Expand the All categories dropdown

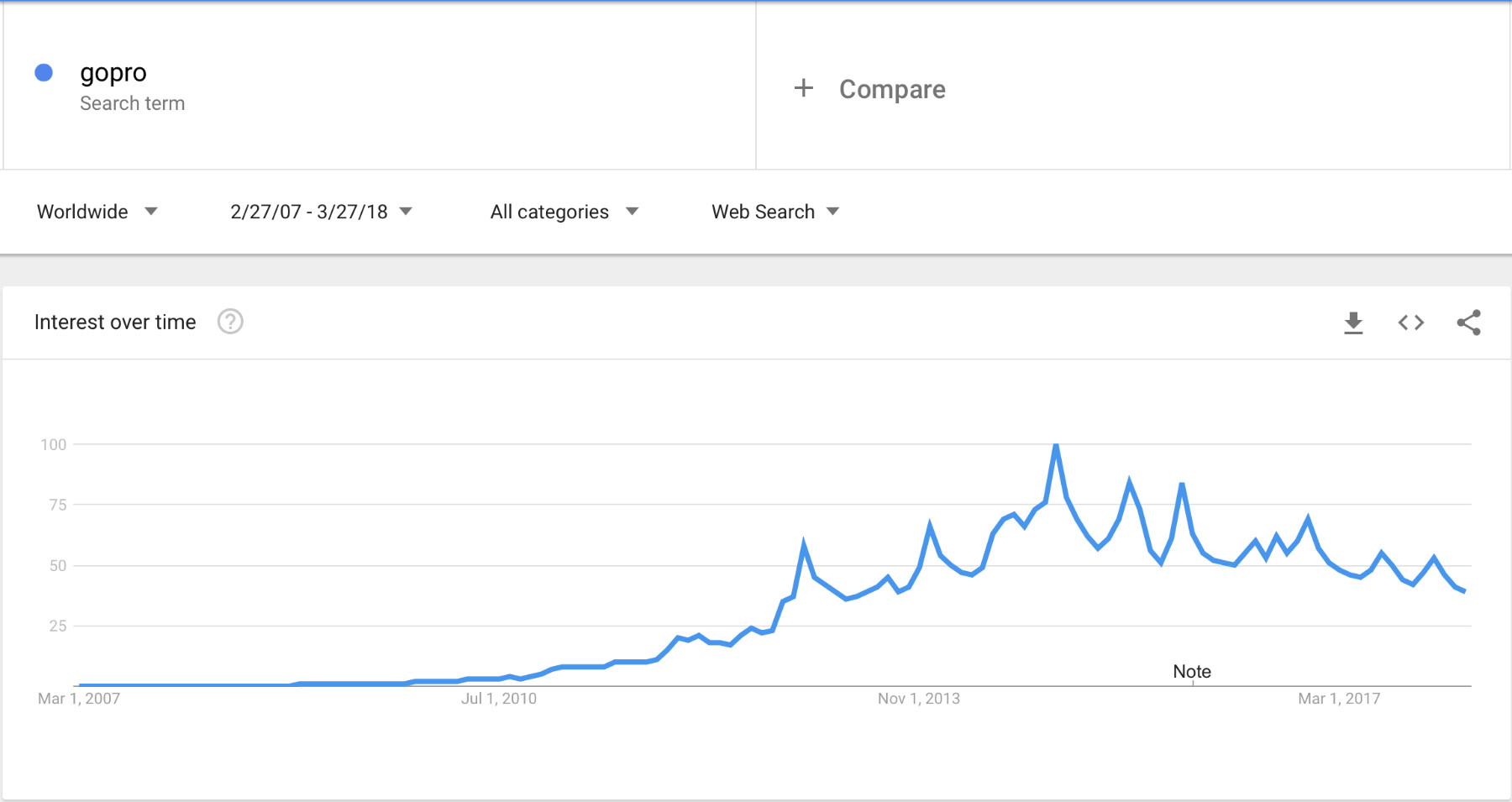coord(564,212)
